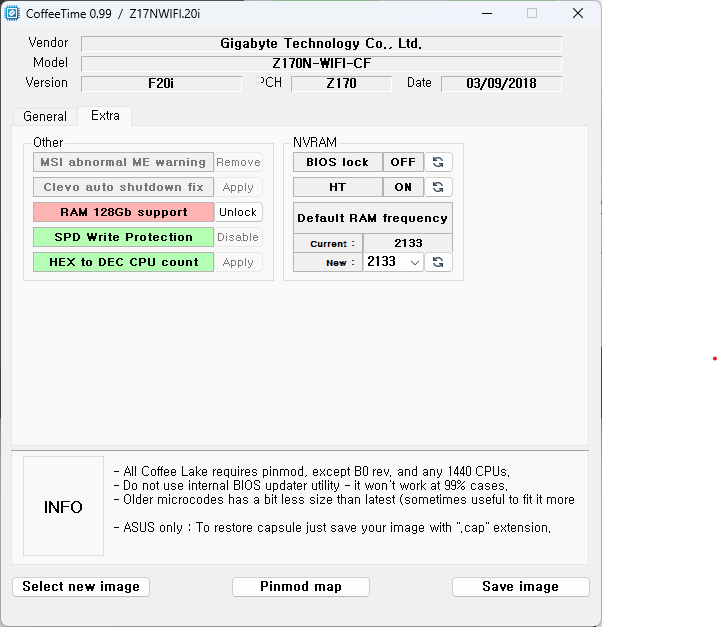Click the PCH field Z170
The image size is (718, 627).
(342, 84)
